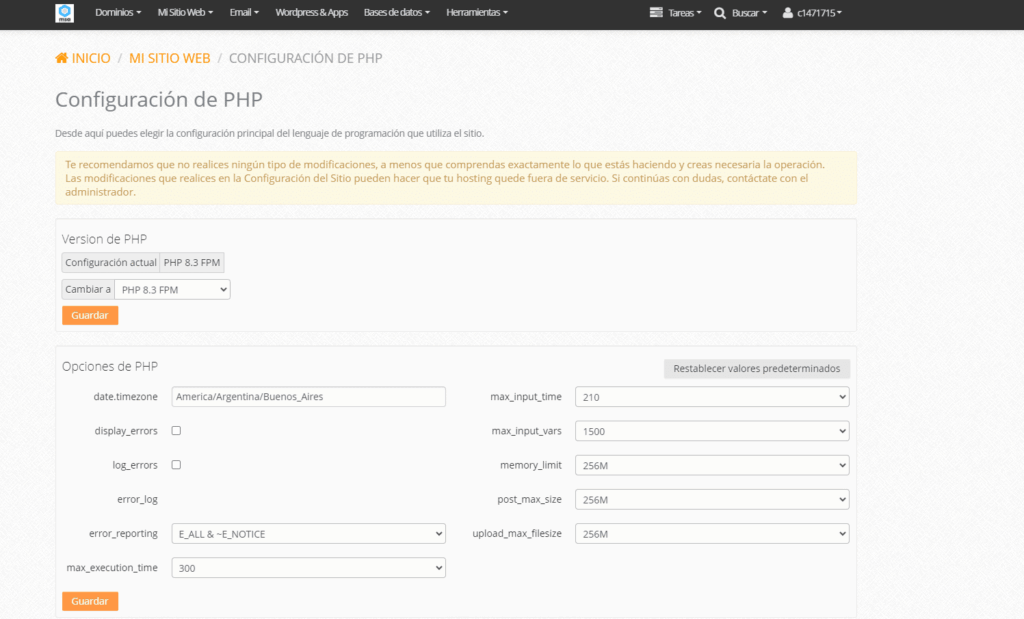Open the upload_max_filesize dropdown
The image size is (1024, 619).
point(711,533)
